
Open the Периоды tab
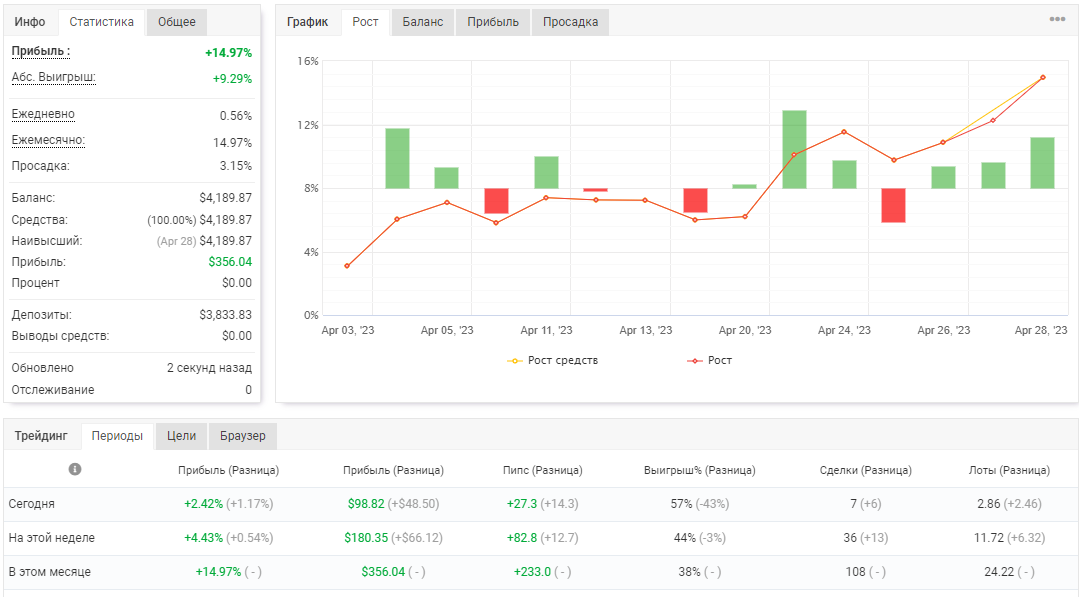tap(117, 436)
